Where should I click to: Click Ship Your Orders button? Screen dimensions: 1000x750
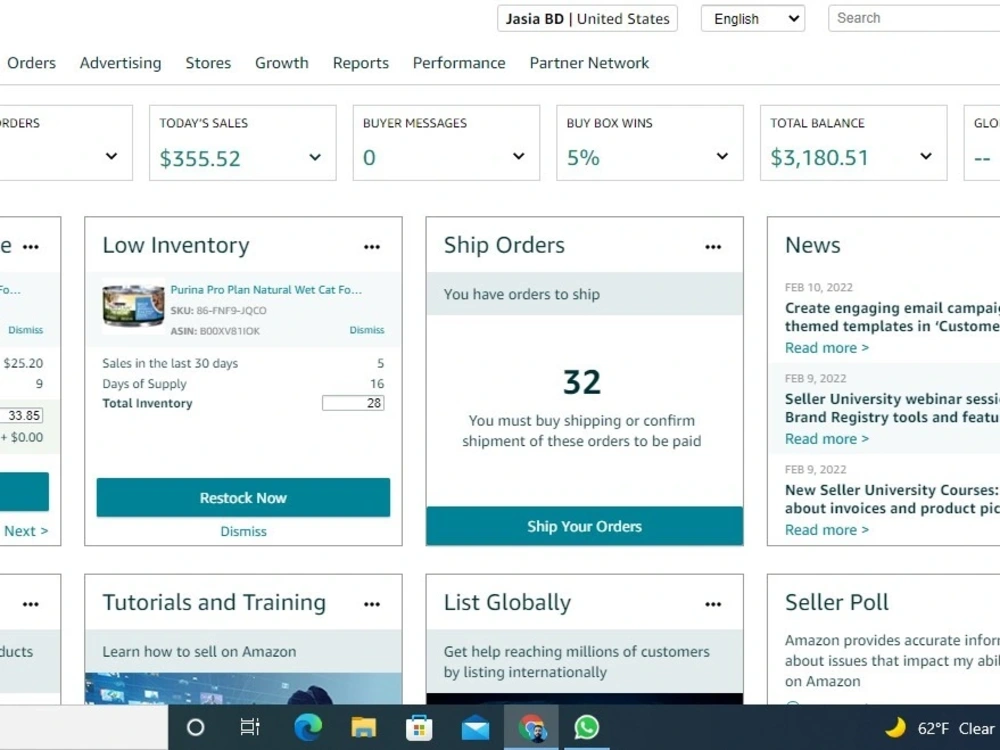coord(584,526)
